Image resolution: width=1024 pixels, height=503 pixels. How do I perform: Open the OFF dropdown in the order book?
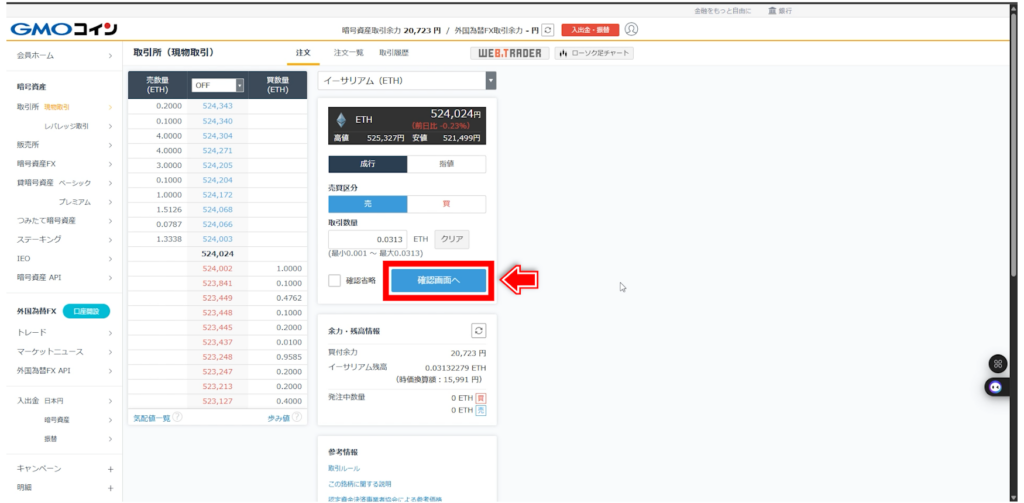217,85
